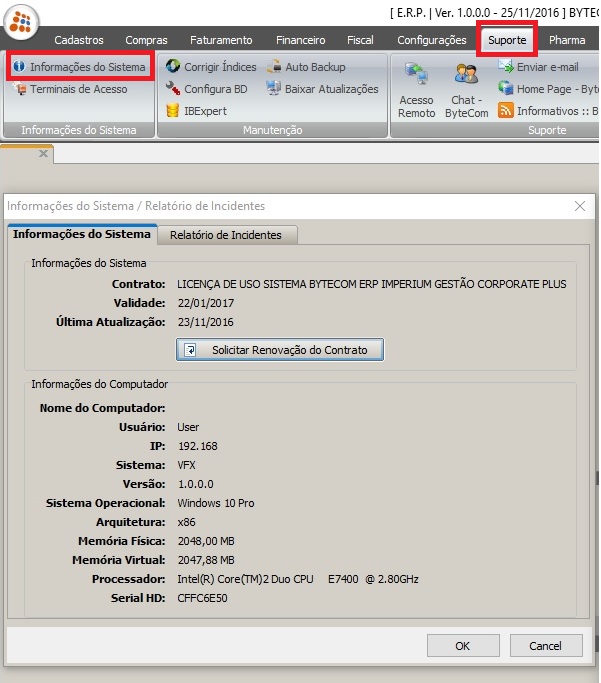Click the Processador value Intel Core2 Duo
Image resolution: width=601 pixels, height=683 pixels.
(x=298, y=579)
